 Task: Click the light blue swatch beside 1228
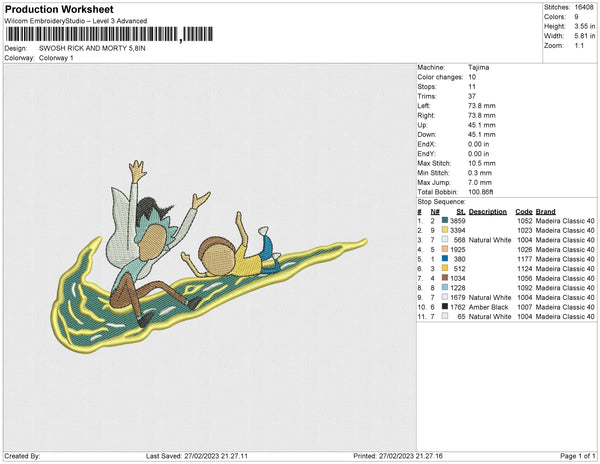(445, 288)
